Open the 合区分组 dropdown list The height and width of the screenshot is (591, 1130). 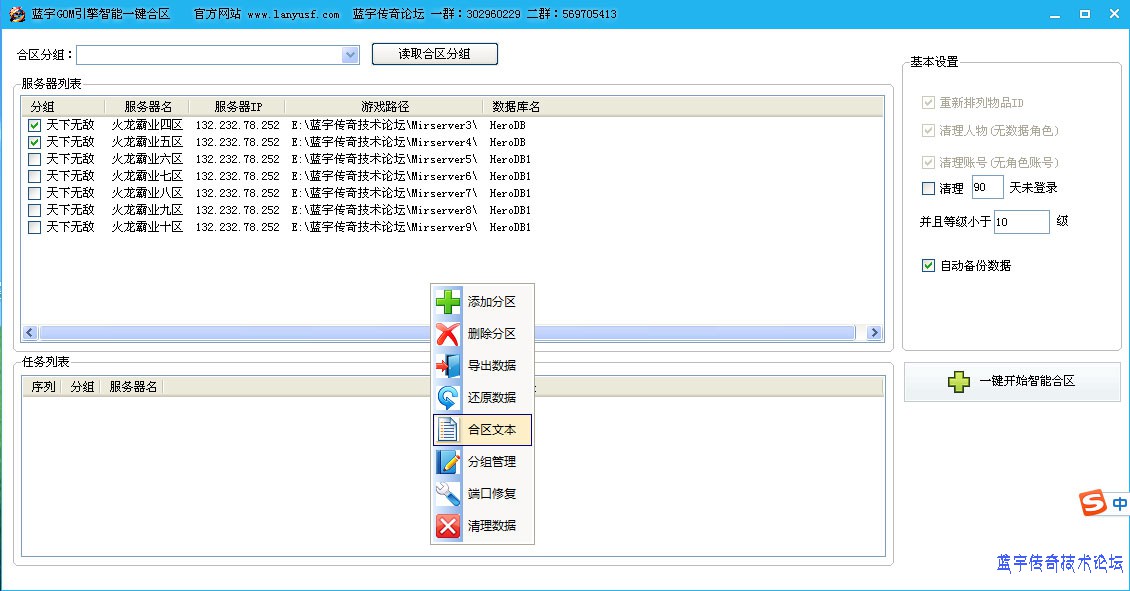(x=350, y=55)
